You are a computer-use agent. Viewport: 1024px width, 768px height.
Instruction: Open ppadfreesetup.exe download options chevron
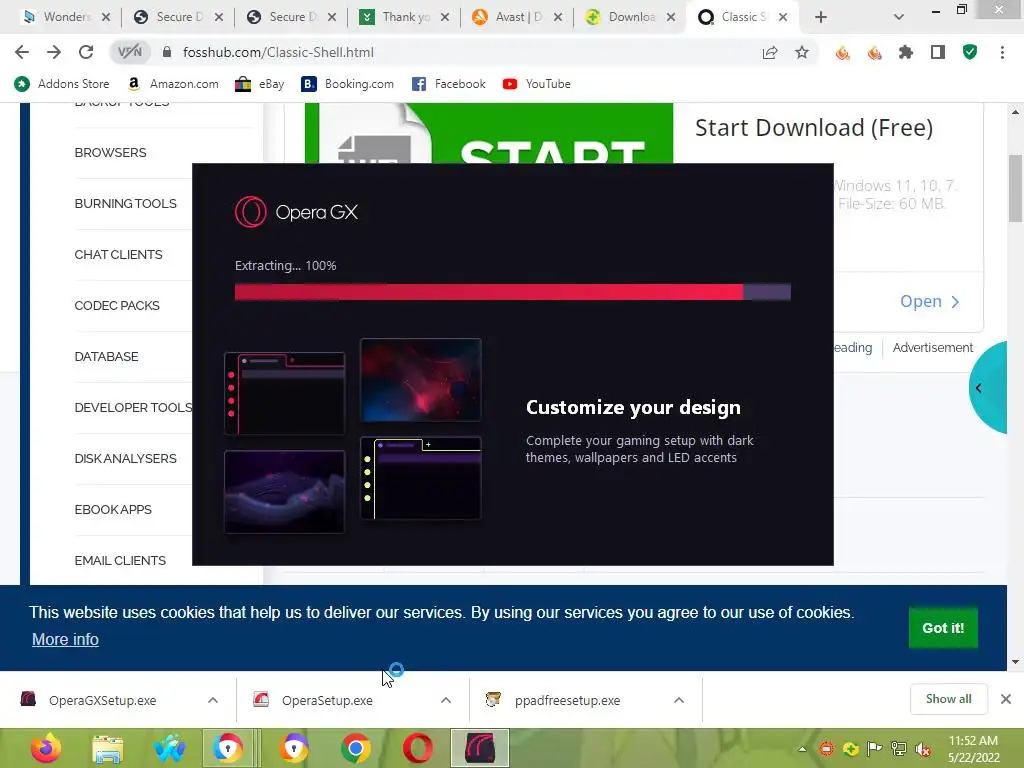(679, 700)
